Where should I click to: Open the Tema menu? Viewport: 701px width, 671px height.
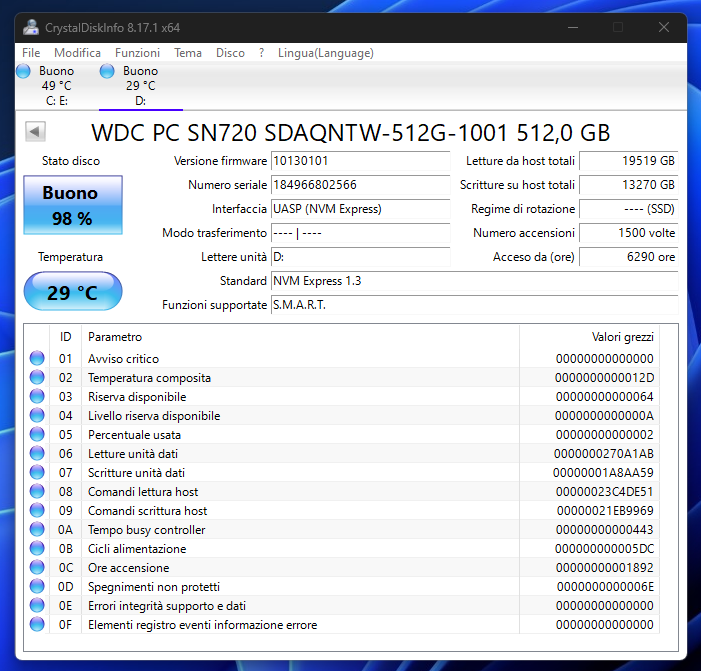[188, 53]
